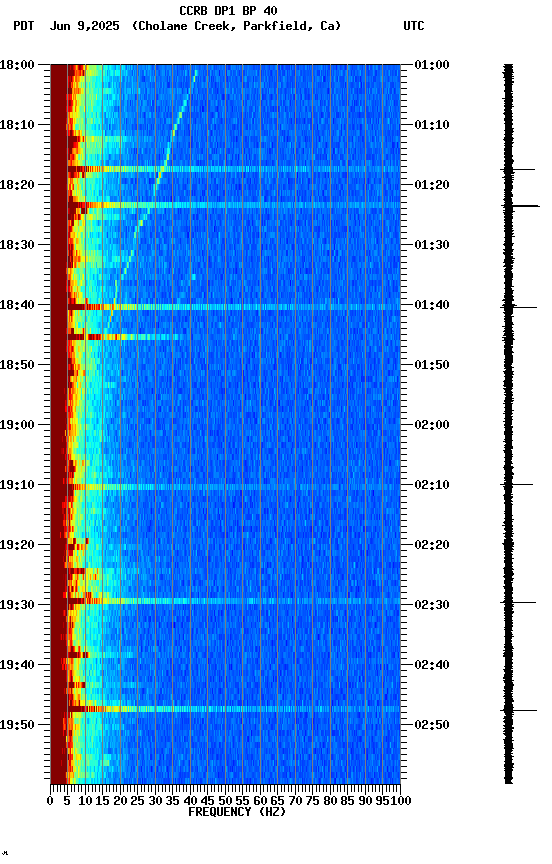Click the PDT time label 19:20
The width and height of the screenshot is (552, 864).
point(17,545)
